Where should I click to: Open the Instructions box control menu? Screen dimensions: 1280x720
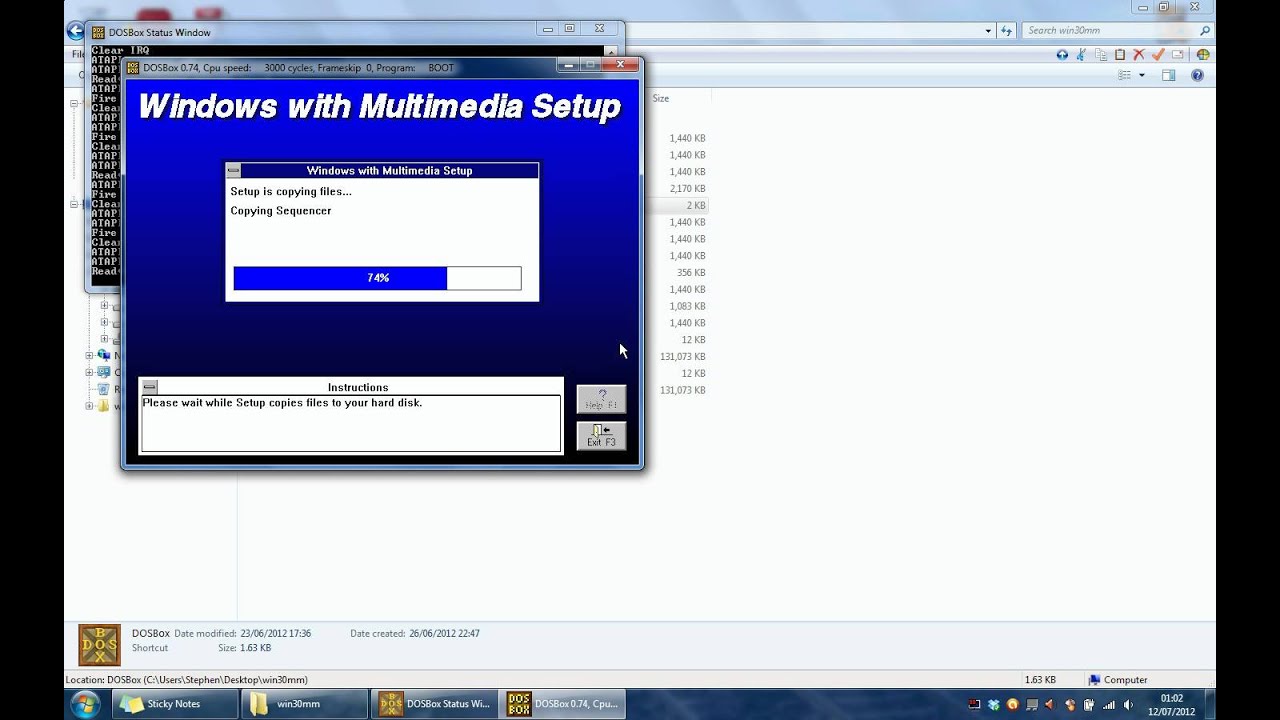tap(149, 387)
